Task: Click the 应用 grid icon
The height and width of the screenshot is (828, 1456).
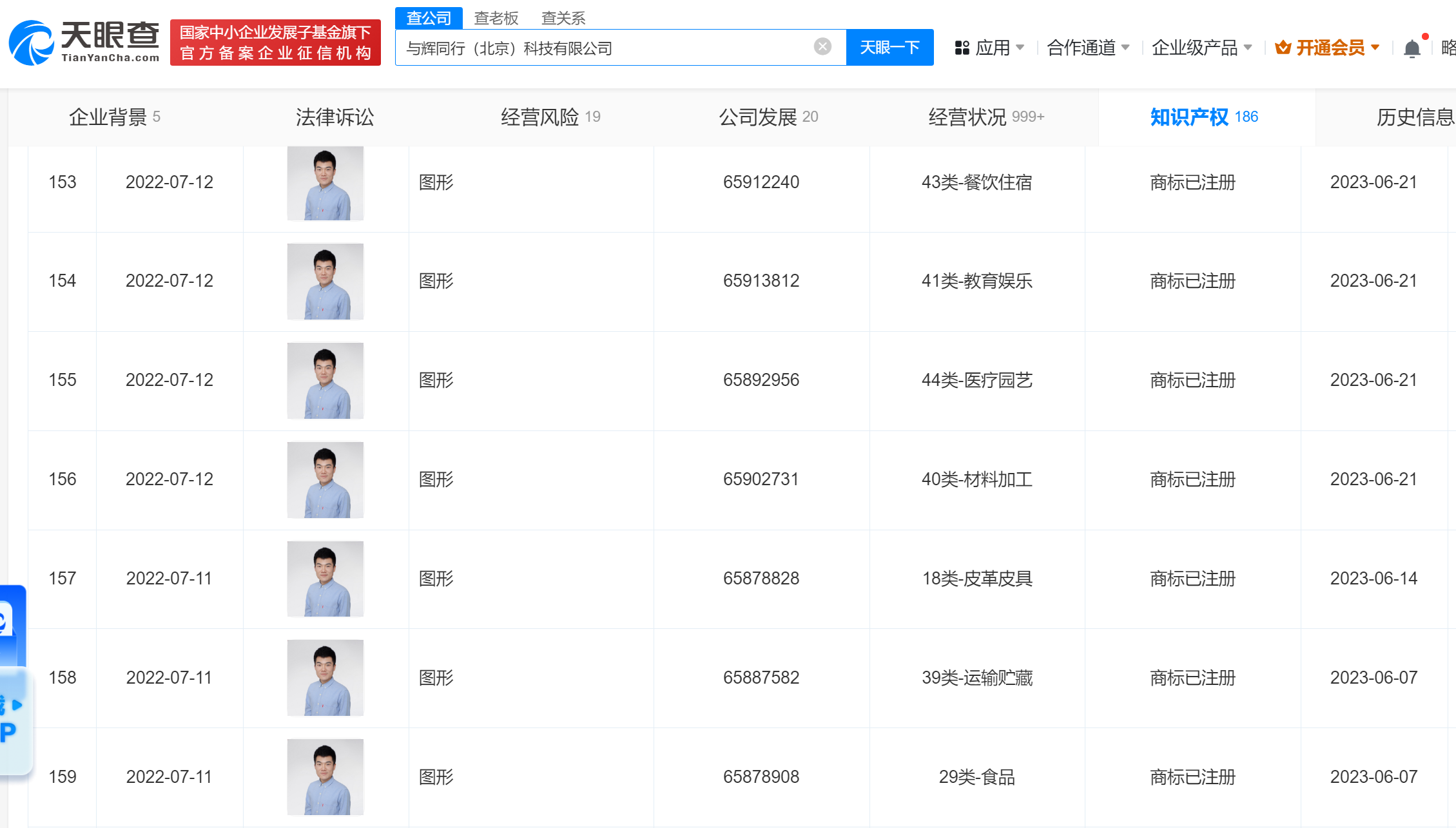Action: click(962, 48)
